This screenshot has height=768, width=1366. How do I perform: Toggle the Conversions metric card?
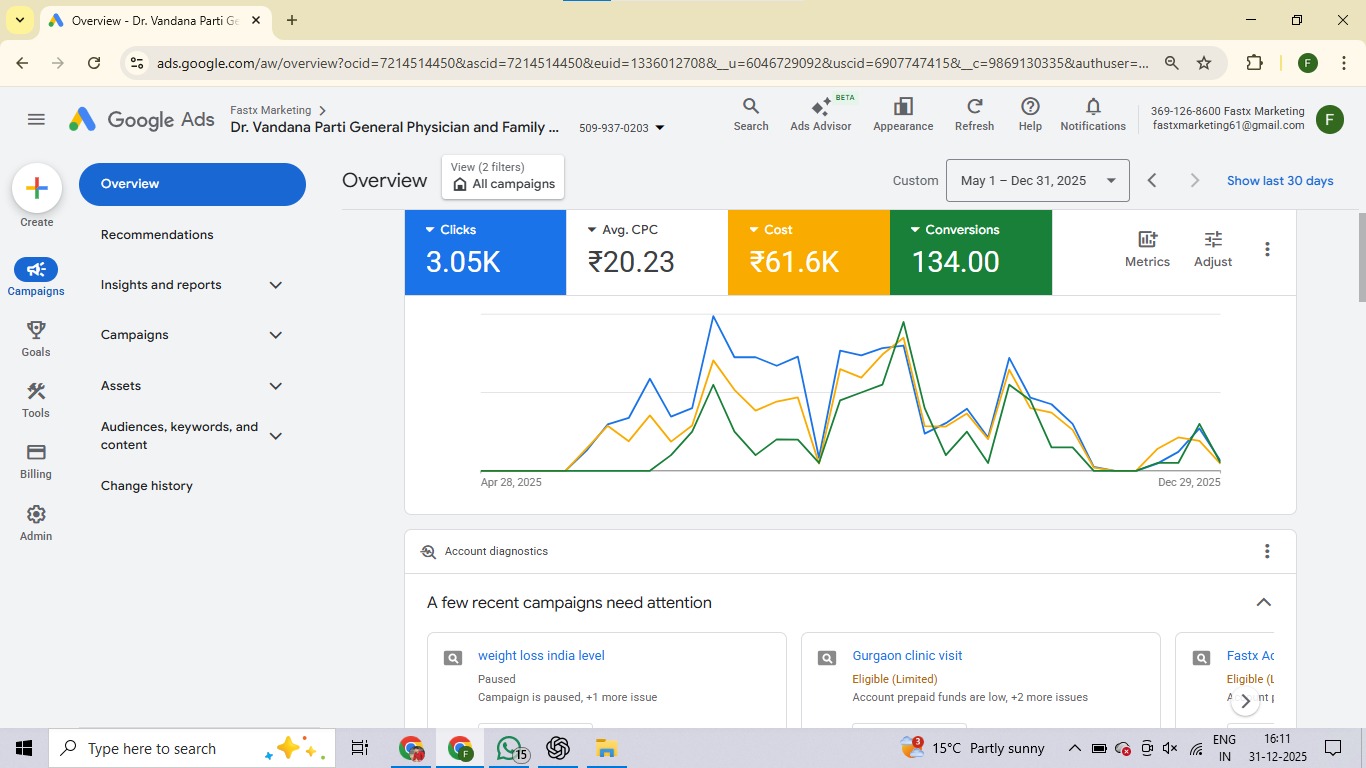970,252
